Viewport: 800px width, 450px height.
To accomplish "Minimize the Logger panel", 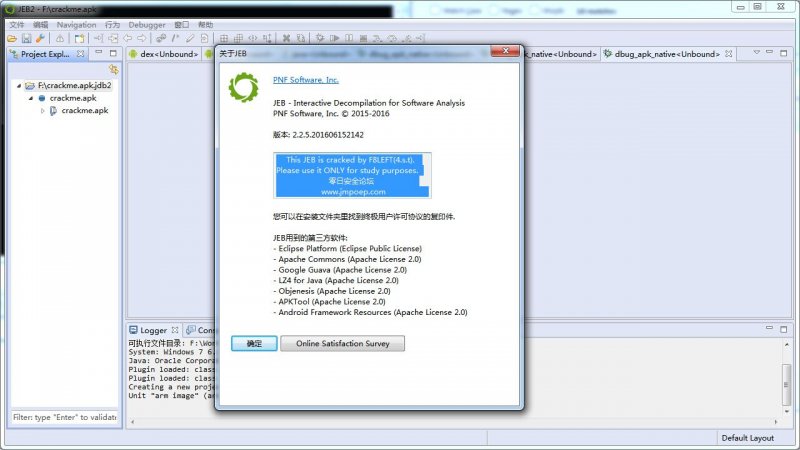I will point(769,328).
